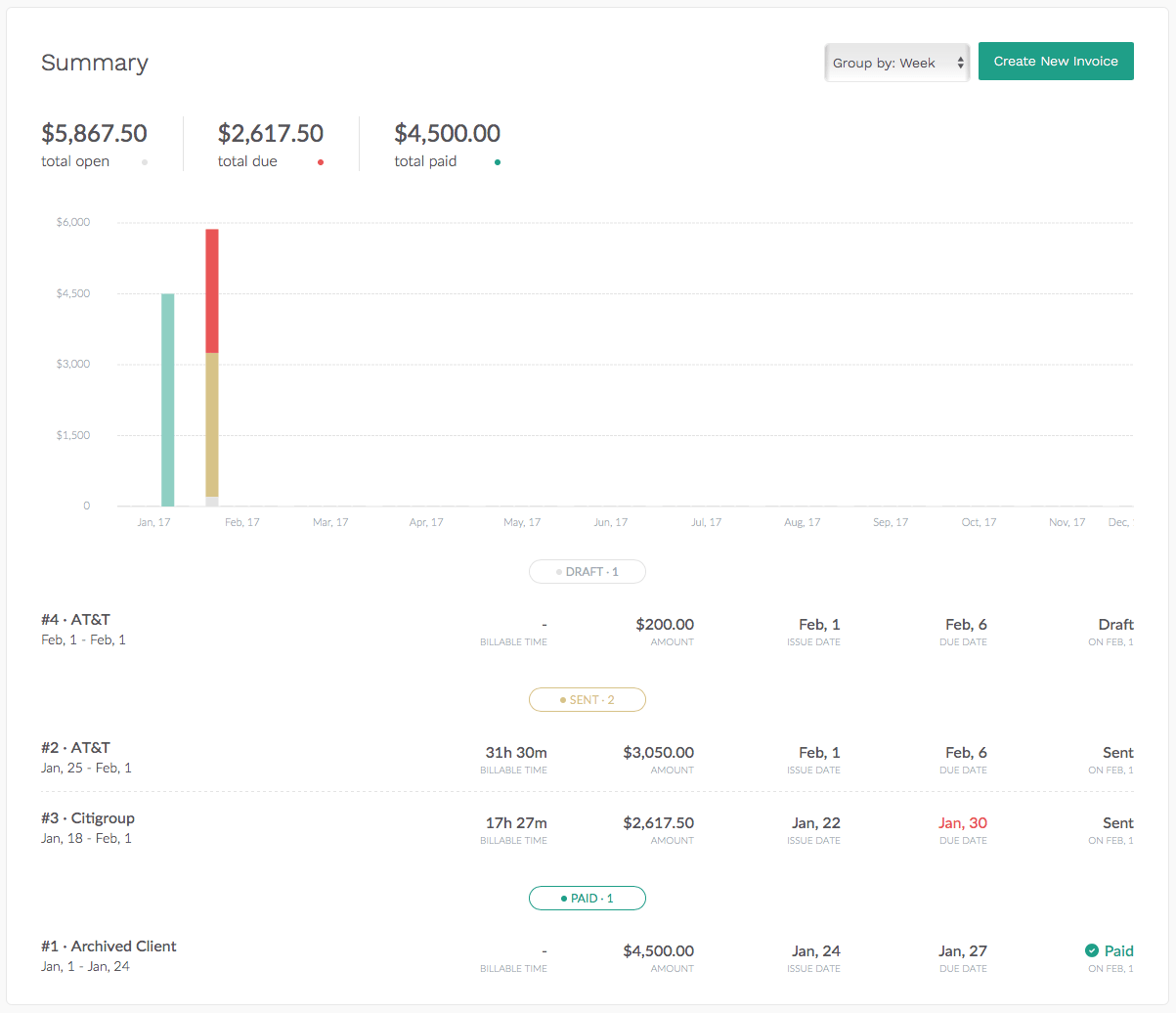The width and height of the screenshot is (1176, 1013).
Task: Click the $4,500 y-axis label
Action: tap(73, 293)
